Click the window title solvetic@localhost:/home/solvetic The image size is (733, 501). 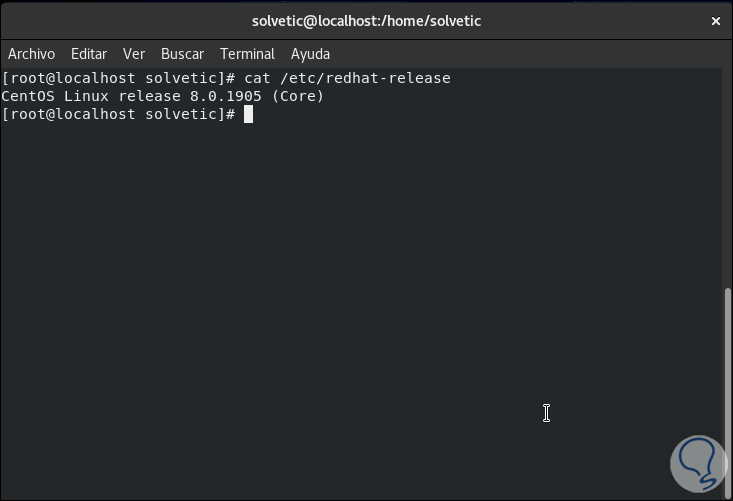pyautogui.click(x=366, y=21)
